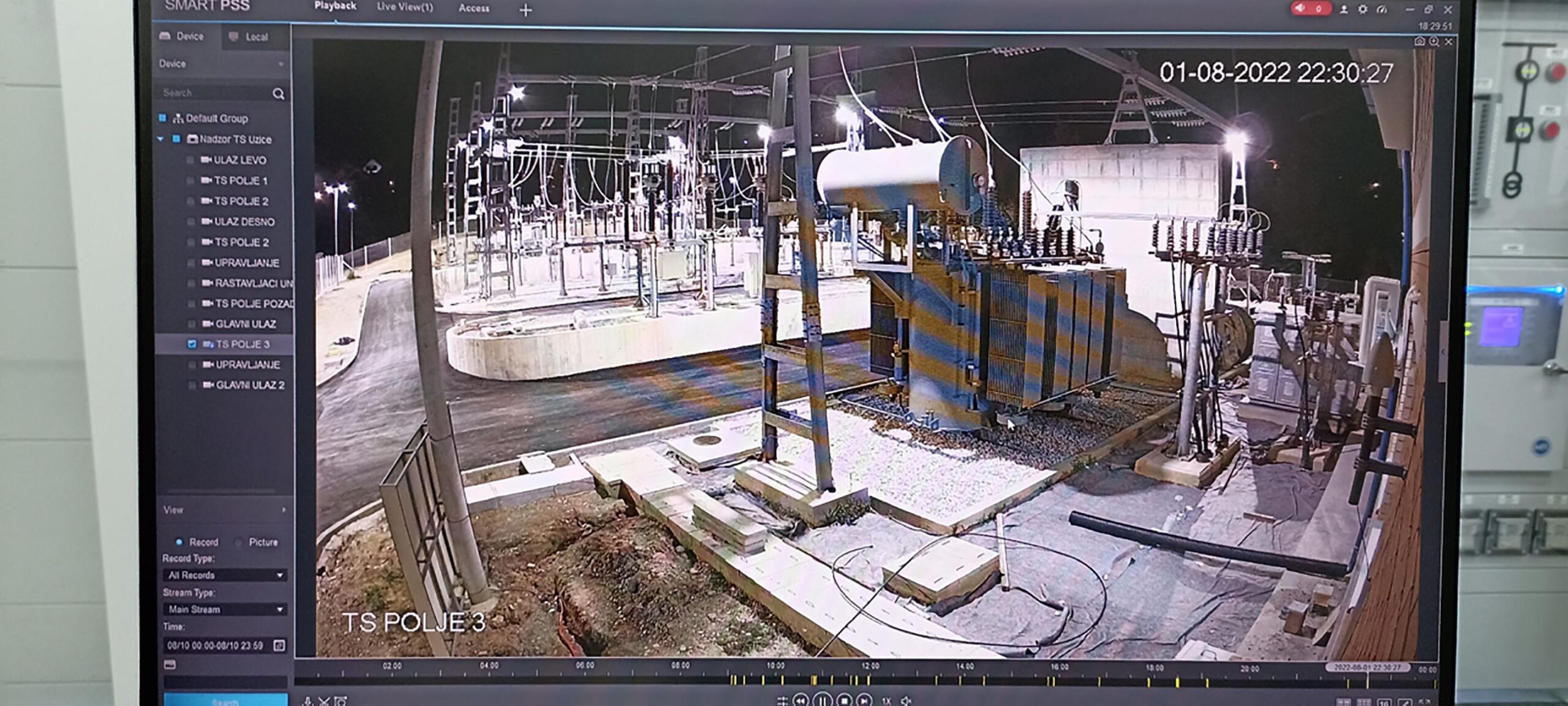Tick the ULAZ LEVO camera checkbox
Screen dimensions: 1568x706
point(190,161)
